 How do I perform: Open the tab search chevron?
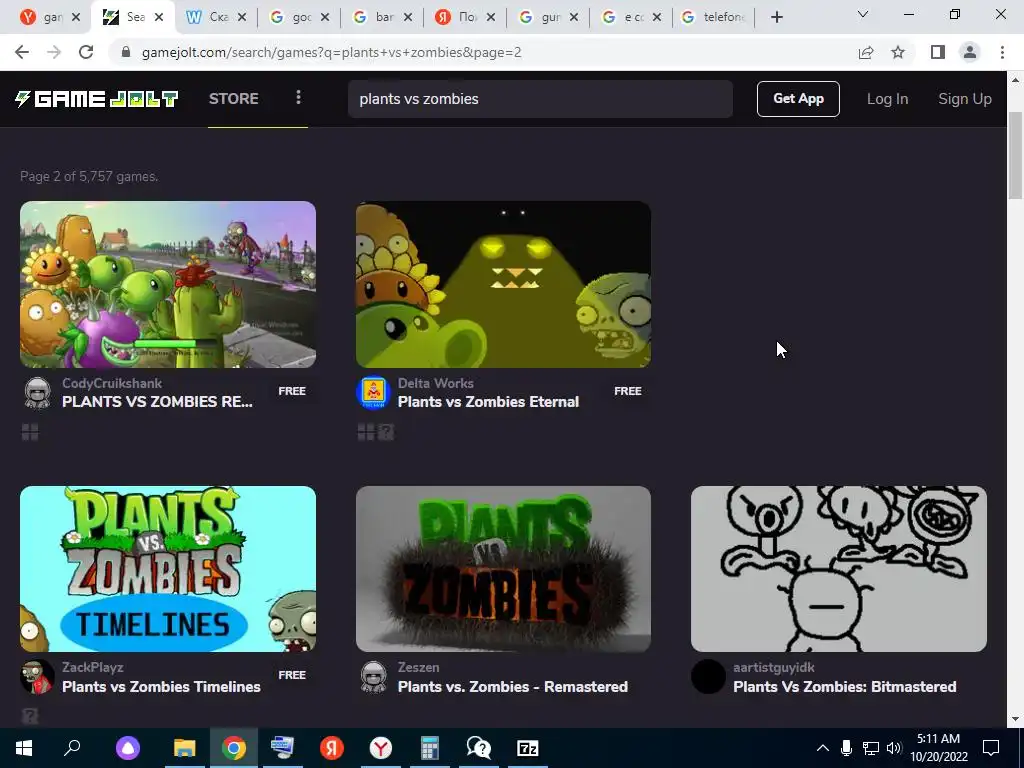tap(863, 14)
